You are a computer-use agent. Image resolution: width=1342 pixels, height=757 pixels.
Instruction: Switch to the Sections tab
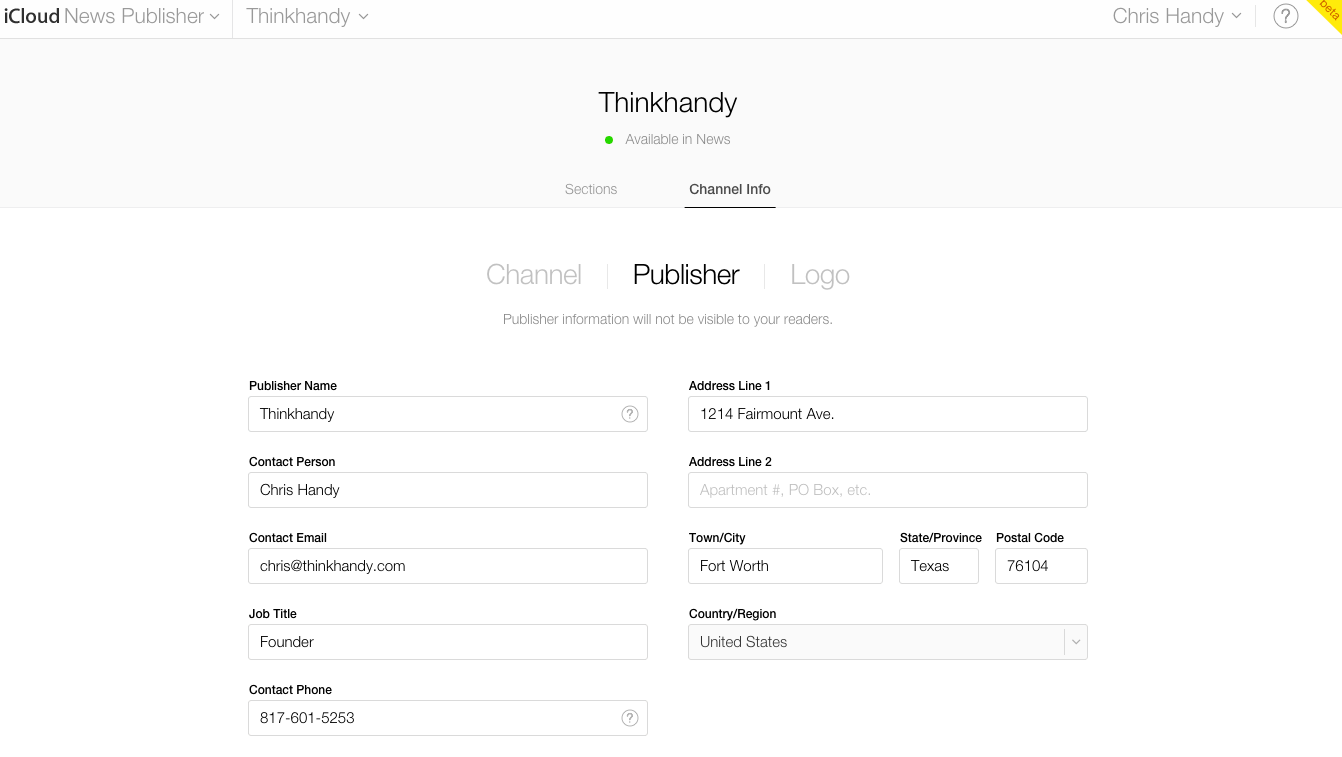pos(591,189)
